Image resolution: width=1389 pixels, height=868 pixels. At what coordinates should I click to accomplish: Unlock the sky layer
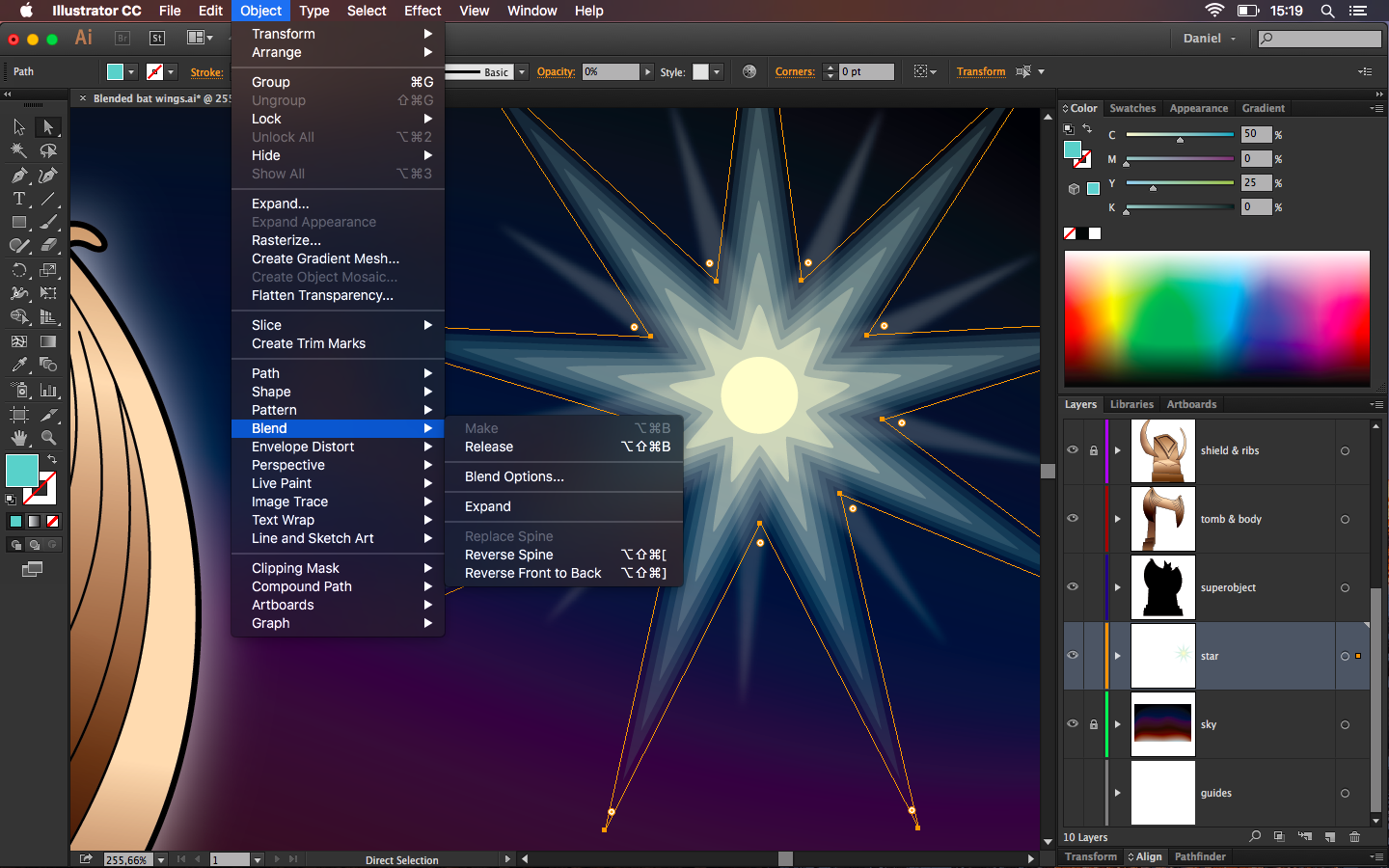pyautogui.click(x=1094, y=724)
